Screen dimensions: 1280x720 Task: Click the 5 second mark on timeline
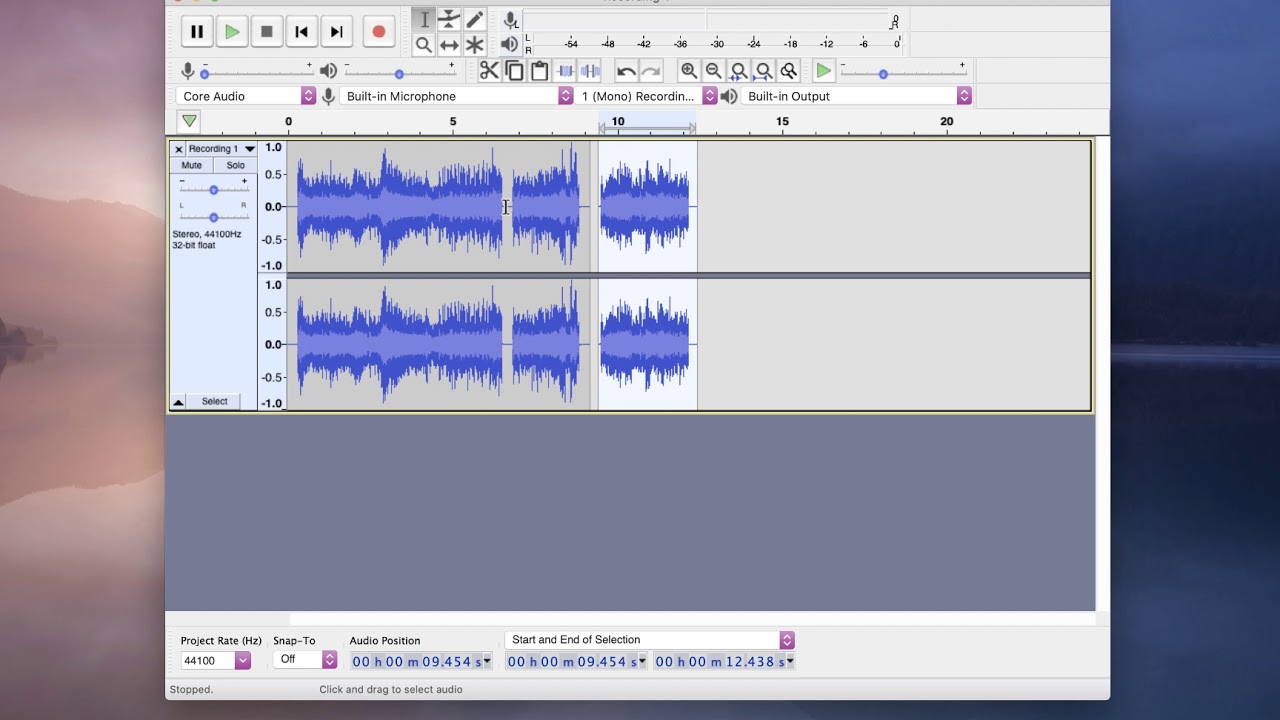(x=453, y=122)
